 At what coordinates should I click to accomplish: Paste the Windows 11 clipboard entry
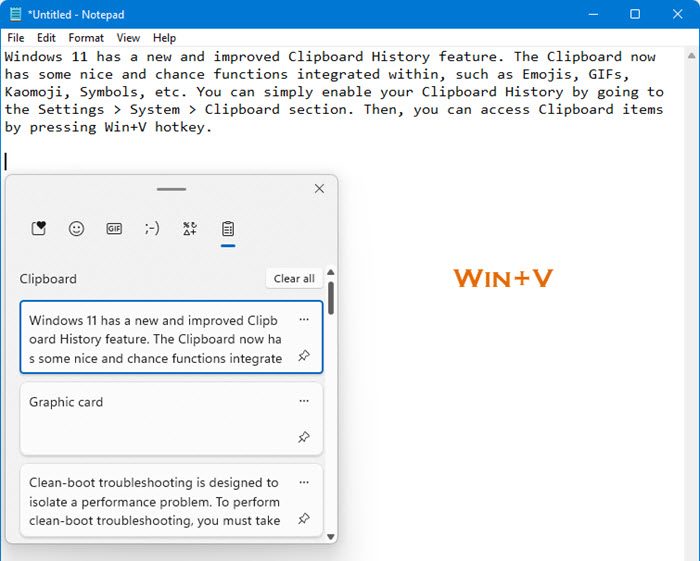coord(171,337)
